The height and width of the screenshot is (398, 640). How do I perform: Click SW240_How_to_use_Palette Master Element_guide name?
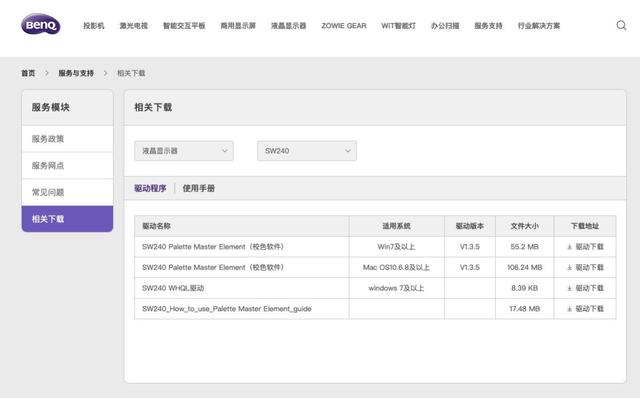(227, 309)
